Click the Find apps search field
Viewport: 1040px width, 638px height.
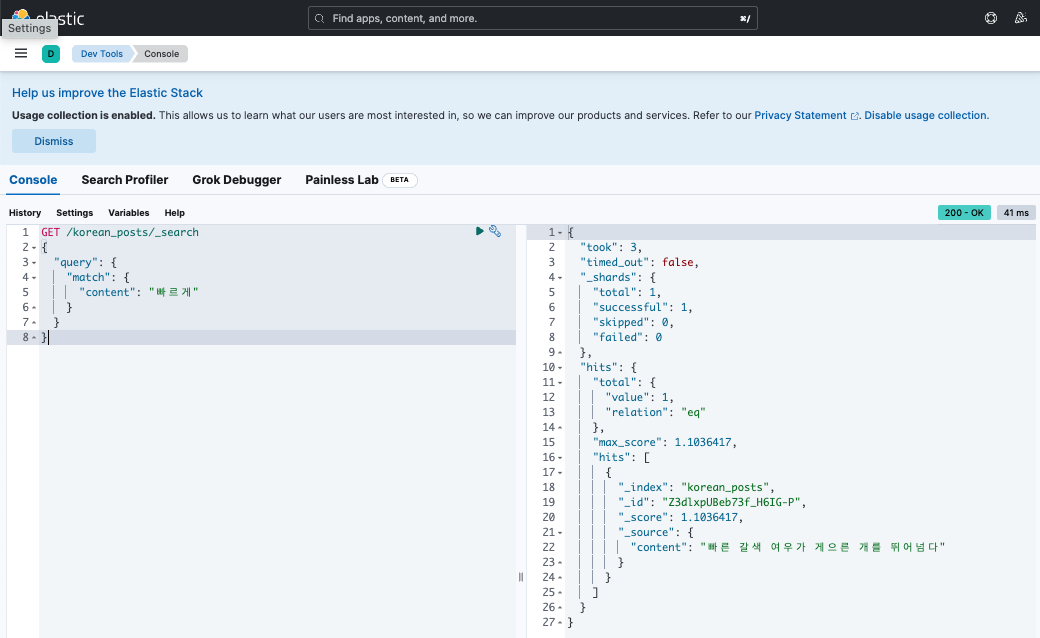(535, 18)
